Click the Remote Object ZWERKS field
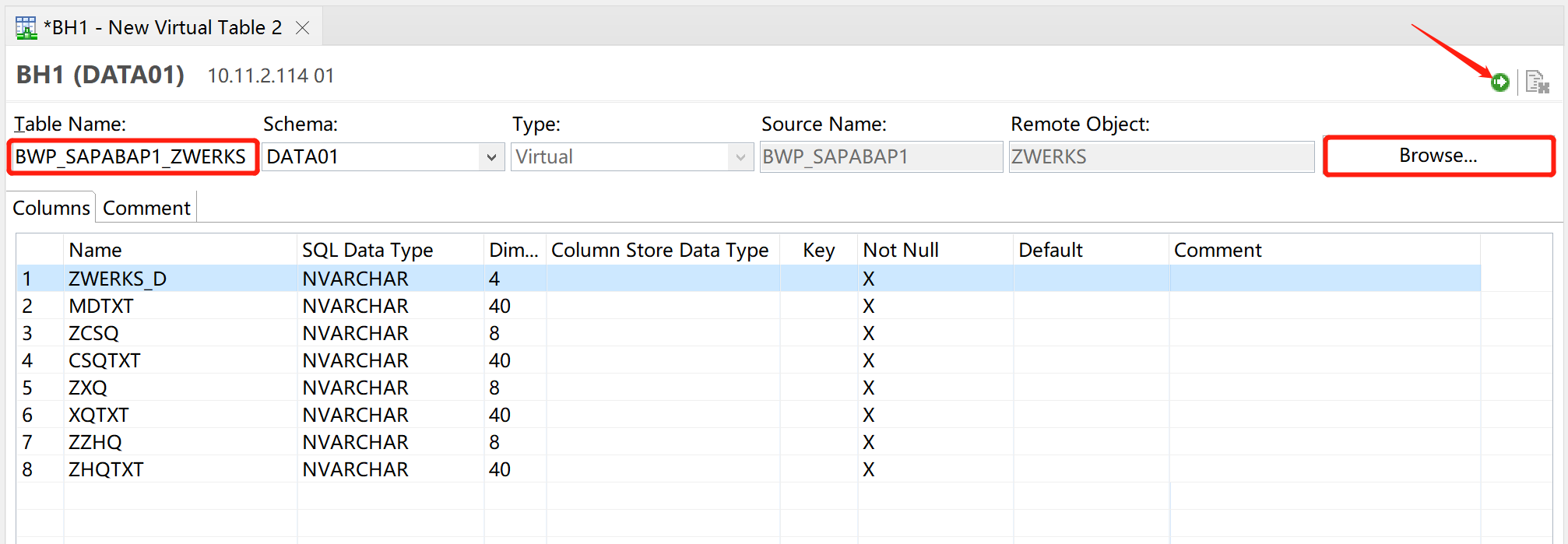1568x544 pixels. click(x=1160, y=157)
